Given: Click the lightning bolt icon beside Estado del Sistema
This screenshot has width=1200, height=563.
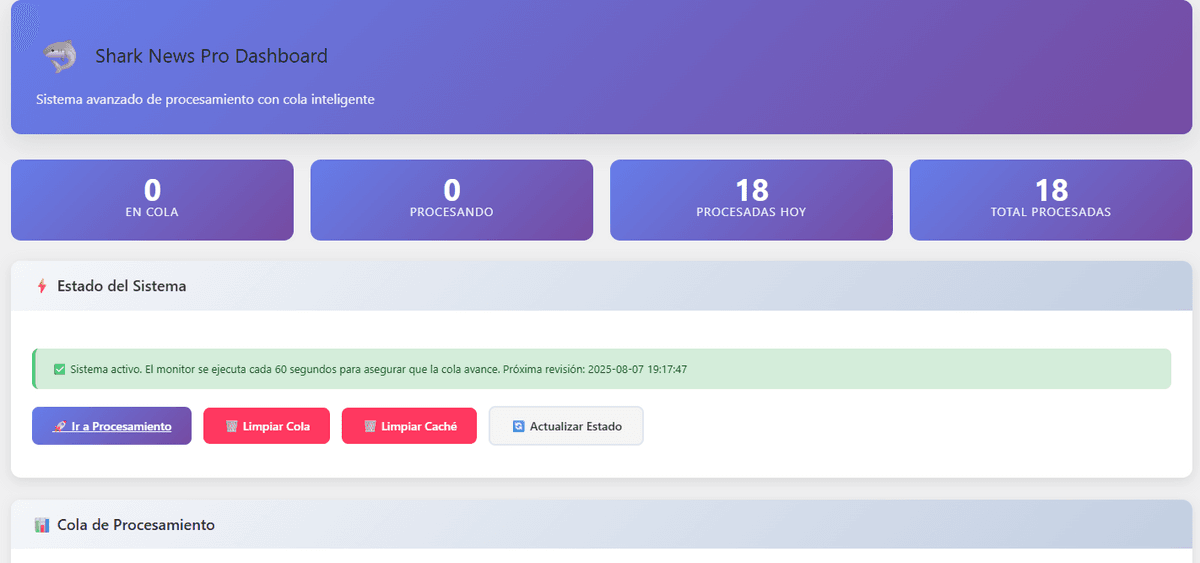Looking at the screenshot, I should coord(42,286).
